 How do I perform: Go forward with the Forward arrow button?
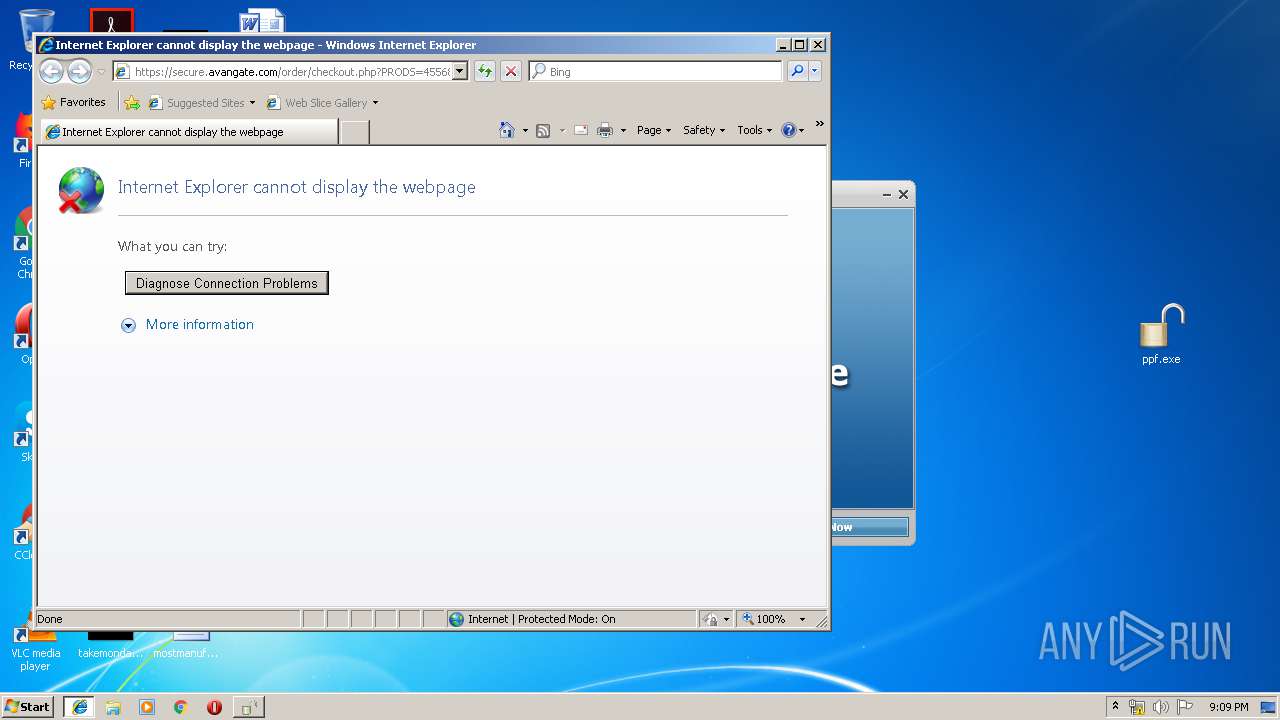point(79,71)
